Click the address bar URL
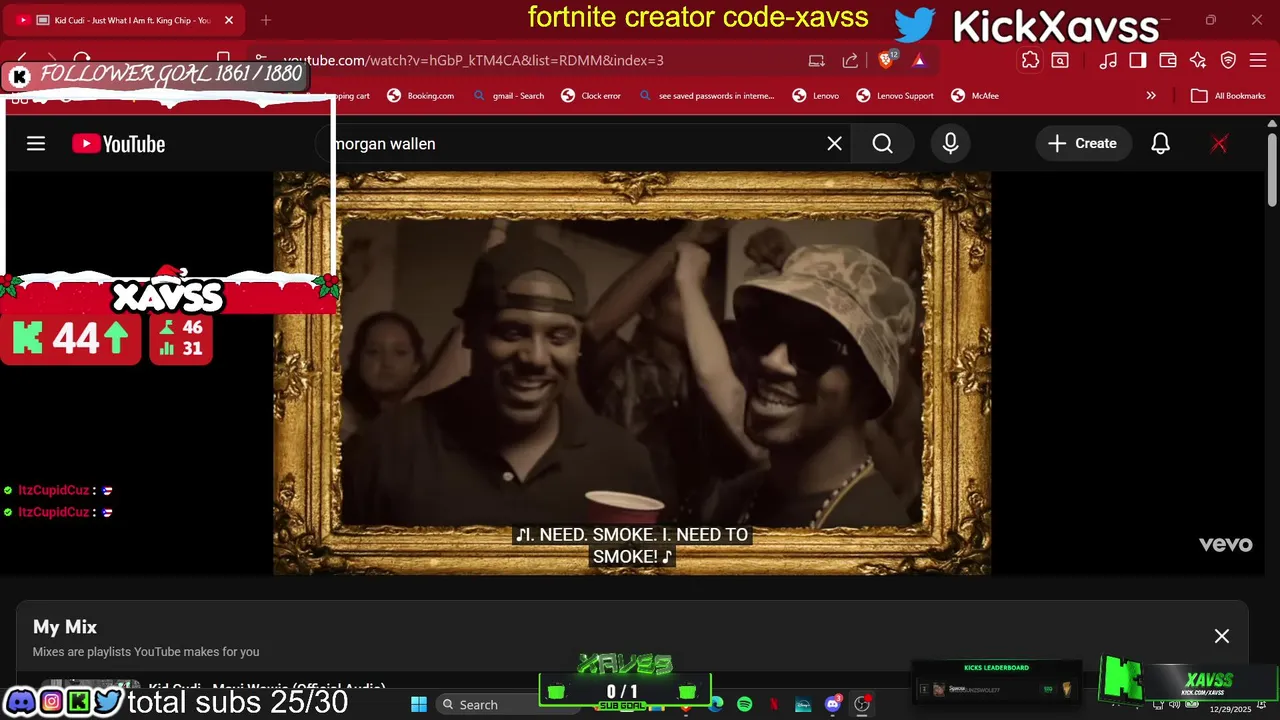 [473, 60]
